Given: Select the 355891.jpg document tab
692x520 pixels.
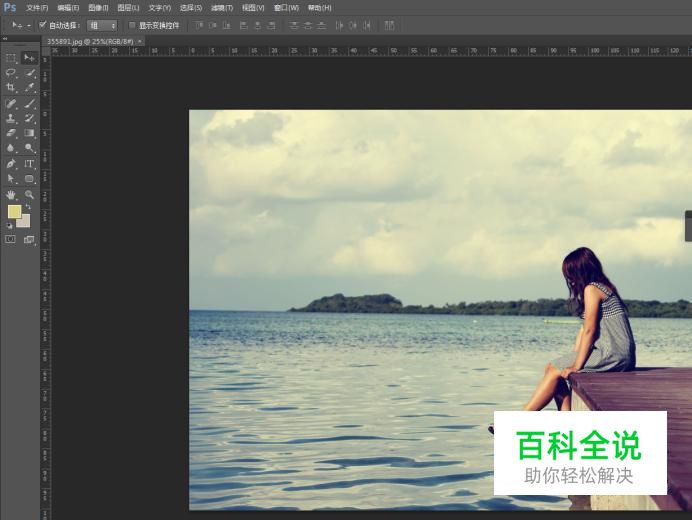Looking at the screenshot, I should [x=90, y=41].
